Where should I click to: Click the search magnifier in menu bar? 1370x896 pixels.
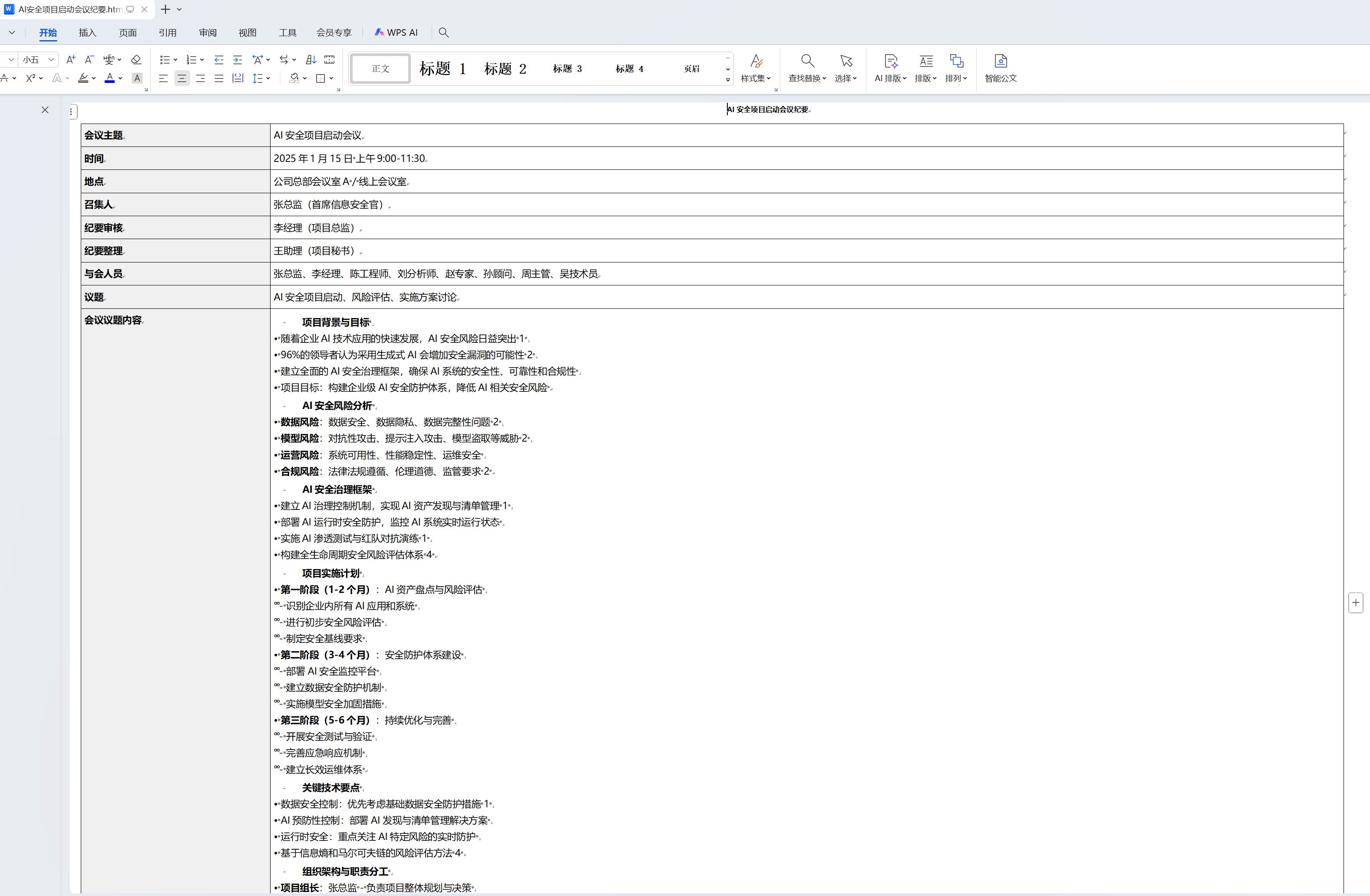click(x=443, y=33)
